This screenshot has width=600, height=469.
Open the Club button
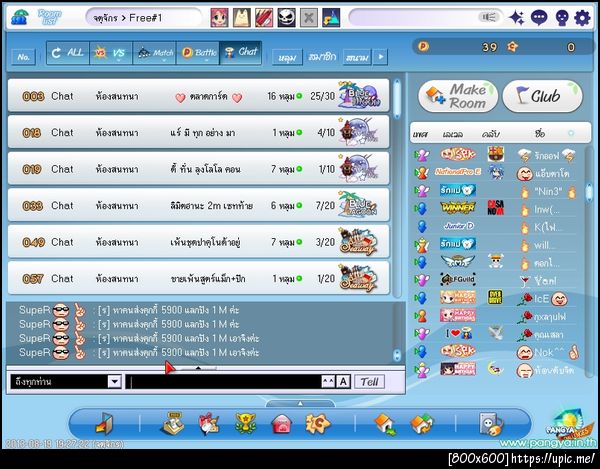[x=543, y=96]
